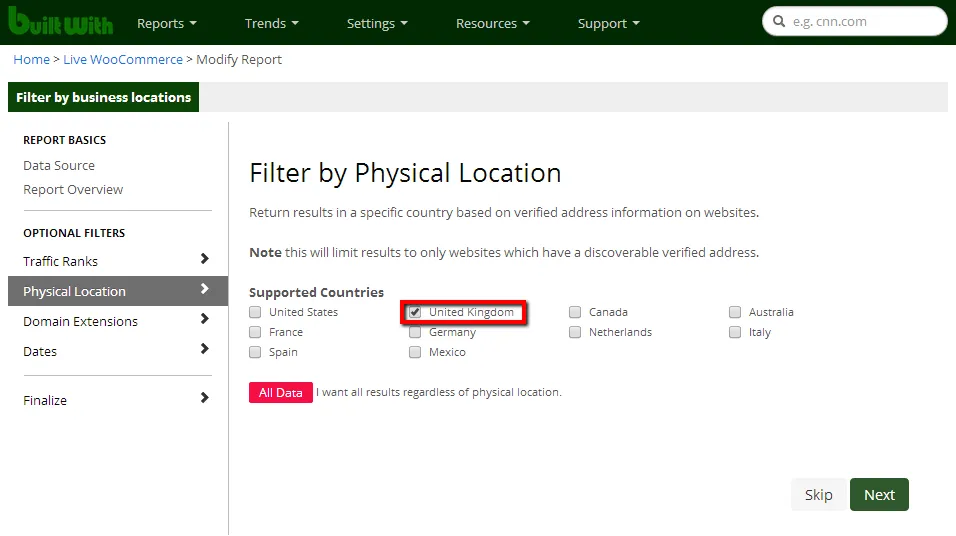The width and height of the screenshot is (956, 536).
Task: Click the search magnifier icon
Action: pos(779,22)
